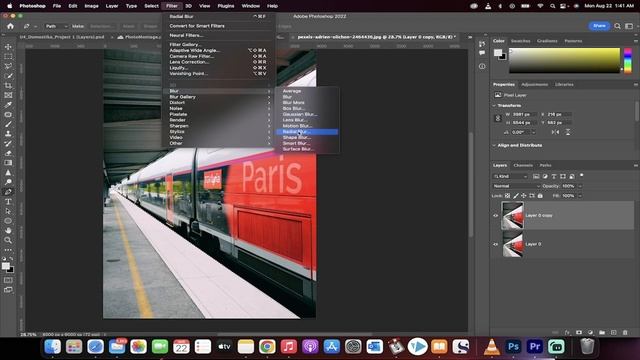The image size is (640, 360).
Task: Click the Layer 0 copy thumbnail
Action: [512, 216]
